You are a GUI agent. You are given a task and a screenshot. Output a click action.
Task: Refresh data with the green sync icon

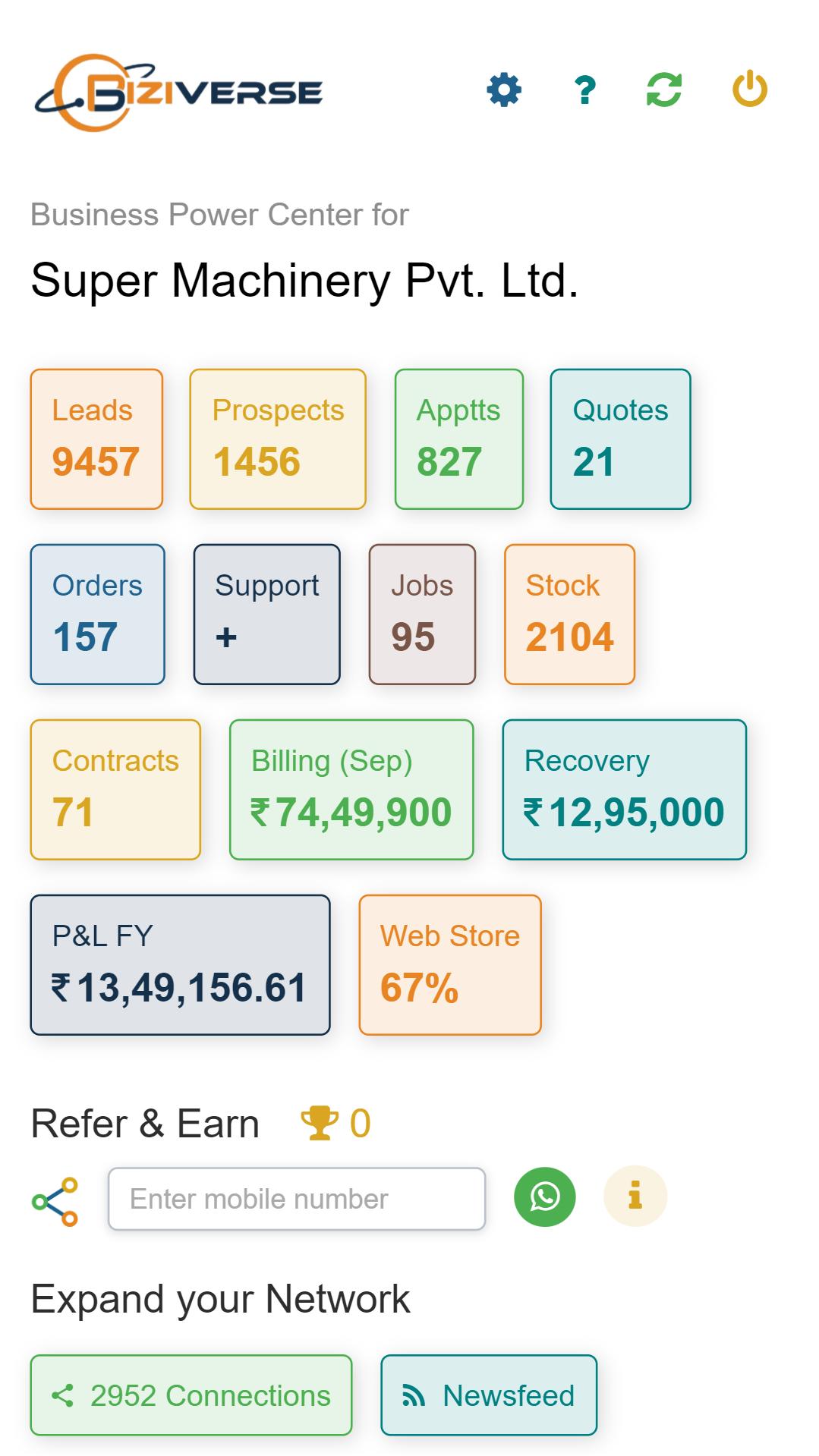[x=664, y=90]
